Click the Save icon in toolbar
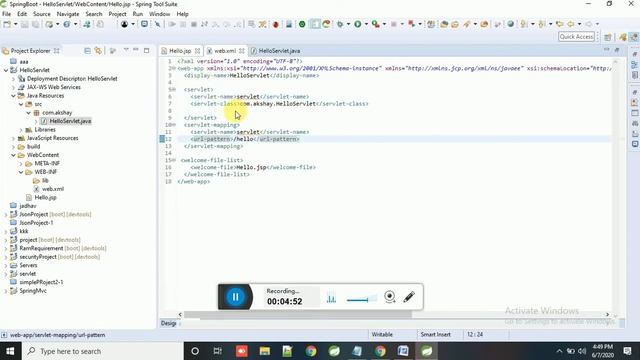 25,24
